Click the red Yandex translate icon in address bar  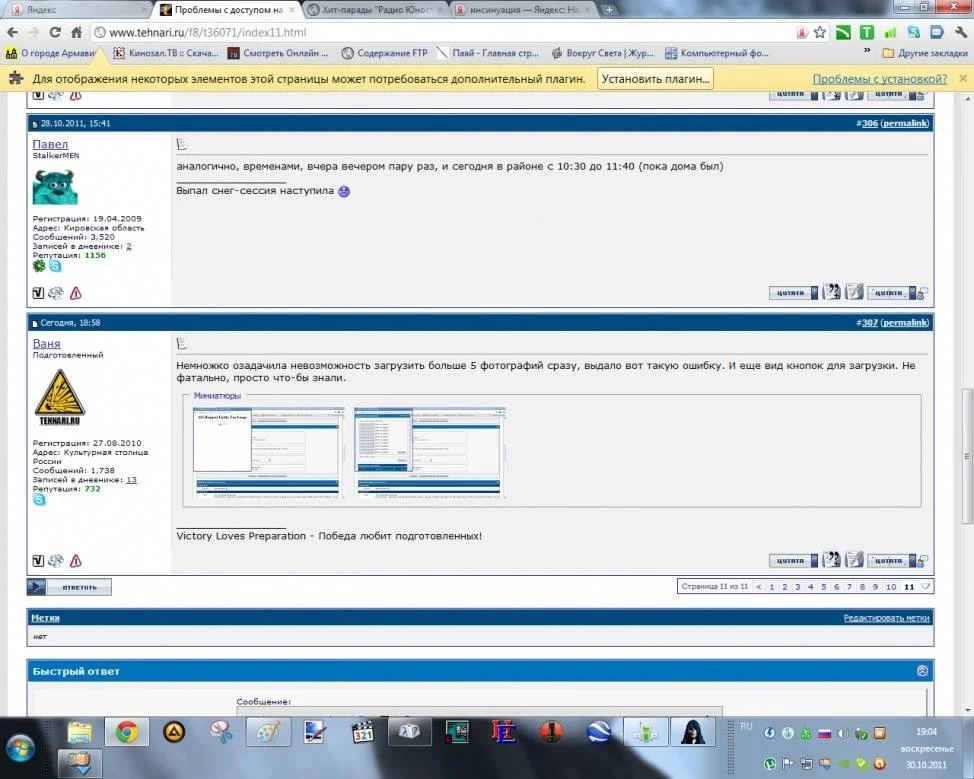(x=802, y=33)
